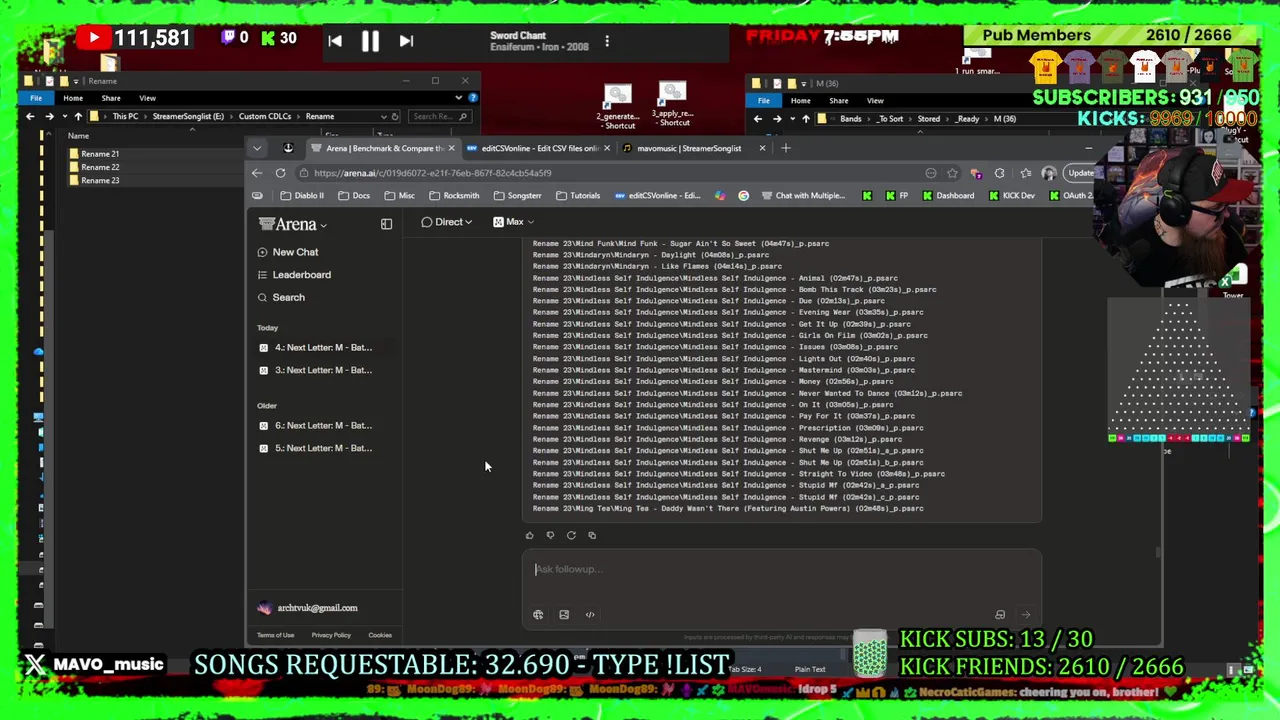Go up one folder in Rename explorer
The height and width of the screenshot is (720, 1280).
(78, 116)
